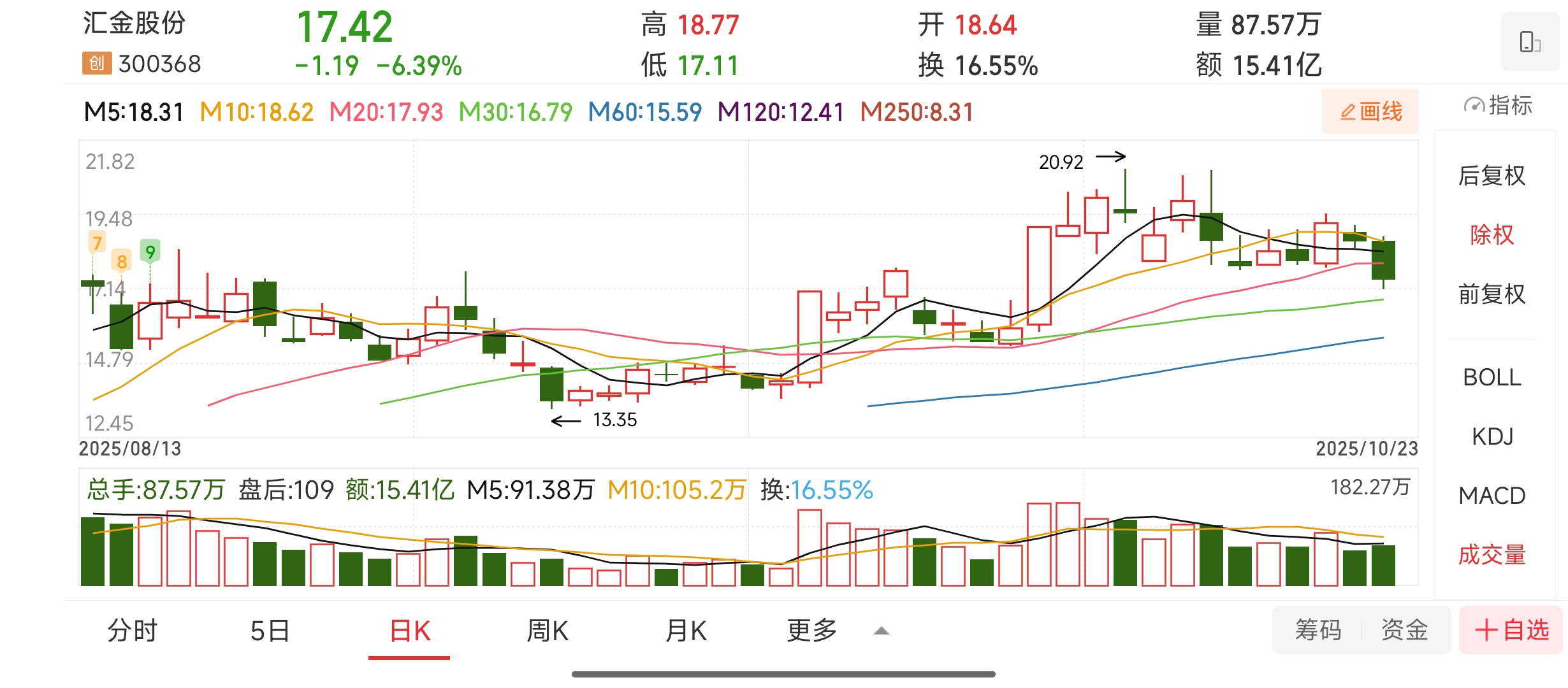The height and width of the screenshot is (688, 1568).
Task: Open the 指标 indicator settings
Action: click(1498, 105)
